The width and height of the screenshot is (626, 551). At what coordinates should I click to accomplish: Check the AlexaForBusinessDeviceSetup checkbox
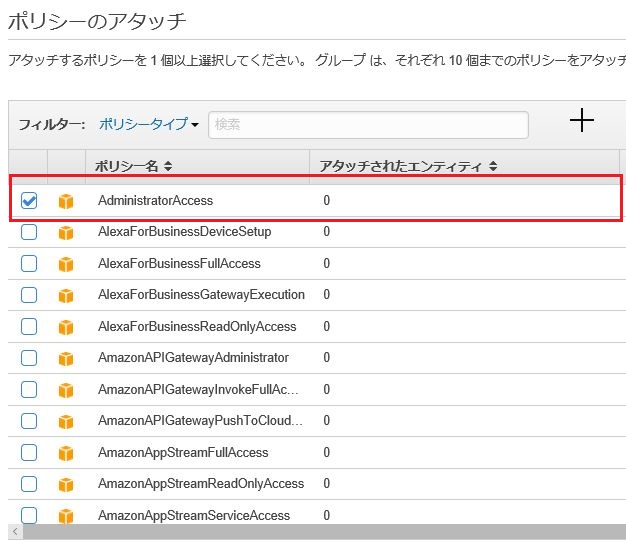tap(29, 232)
